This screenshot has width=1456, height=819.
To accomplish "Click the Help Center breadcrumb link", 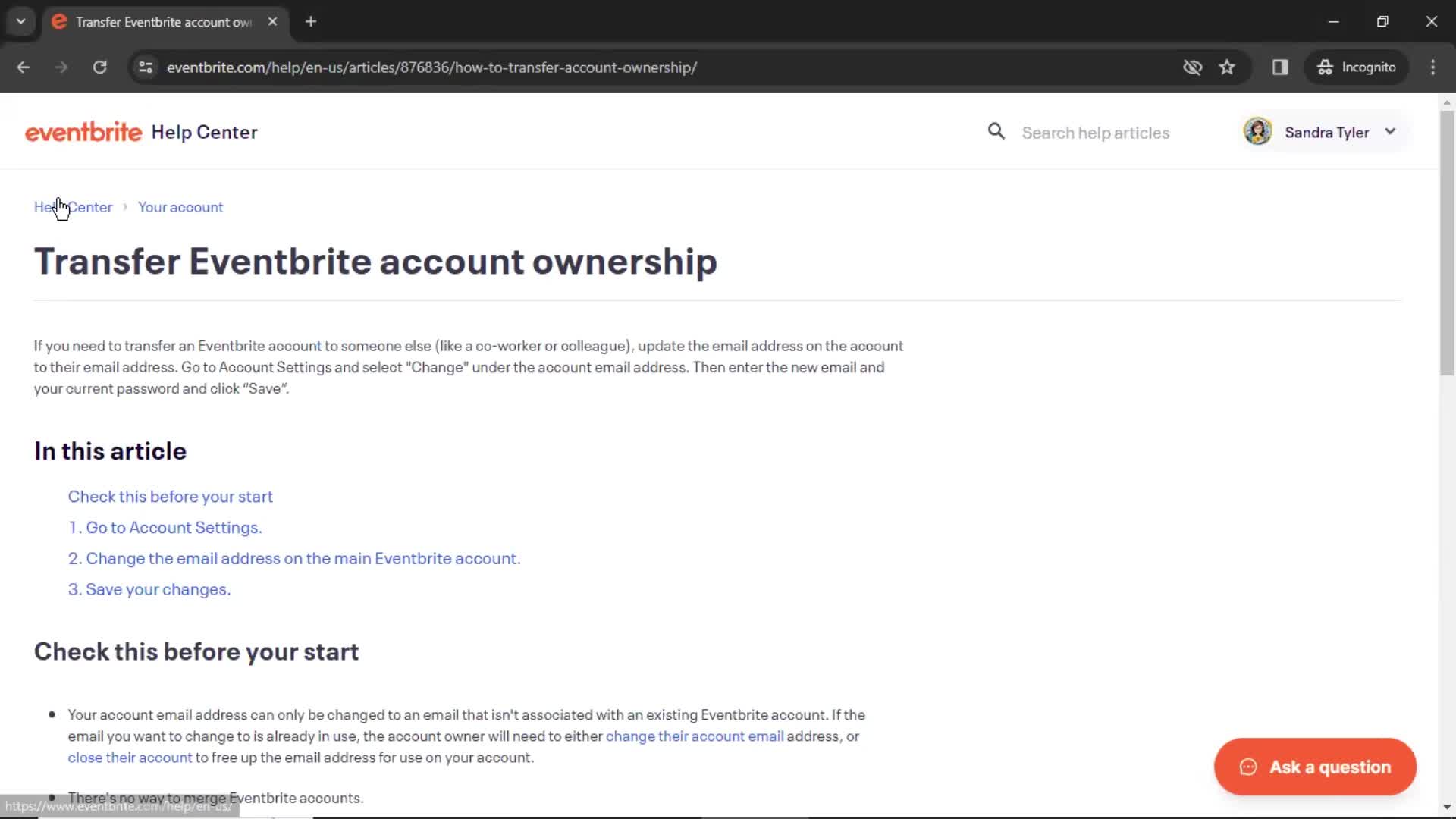I will pos(73,207).
